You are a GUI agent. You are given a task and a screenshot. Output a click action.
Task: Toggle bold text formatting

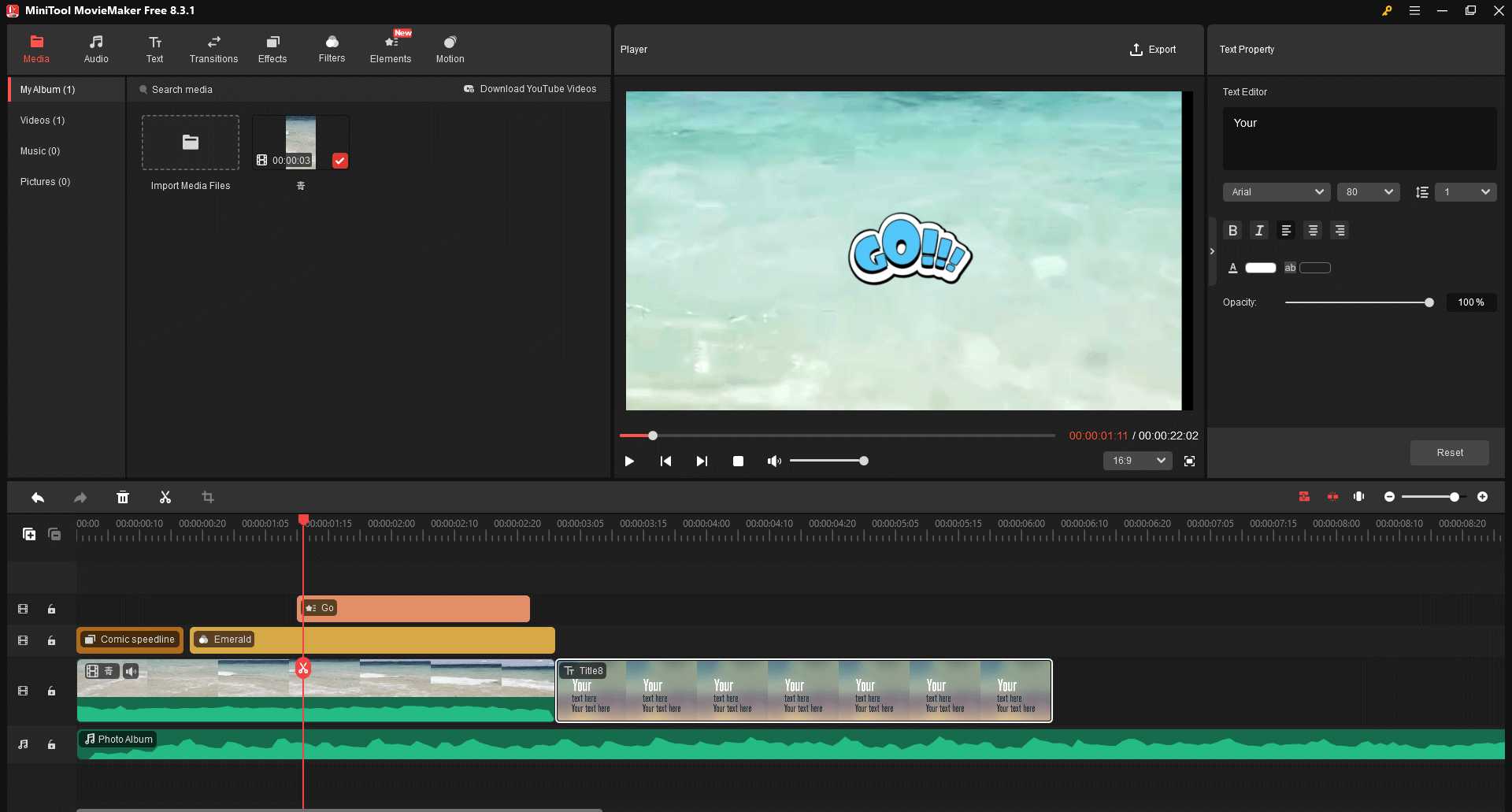[x=1232, y=230]
